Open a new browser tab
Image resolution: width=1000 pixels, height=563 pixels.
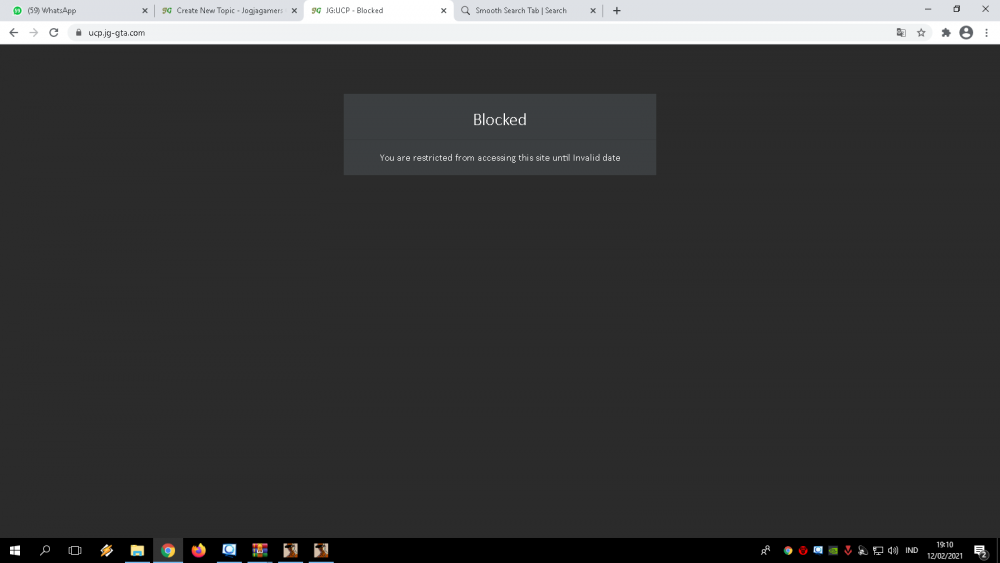tap(617, 11)
